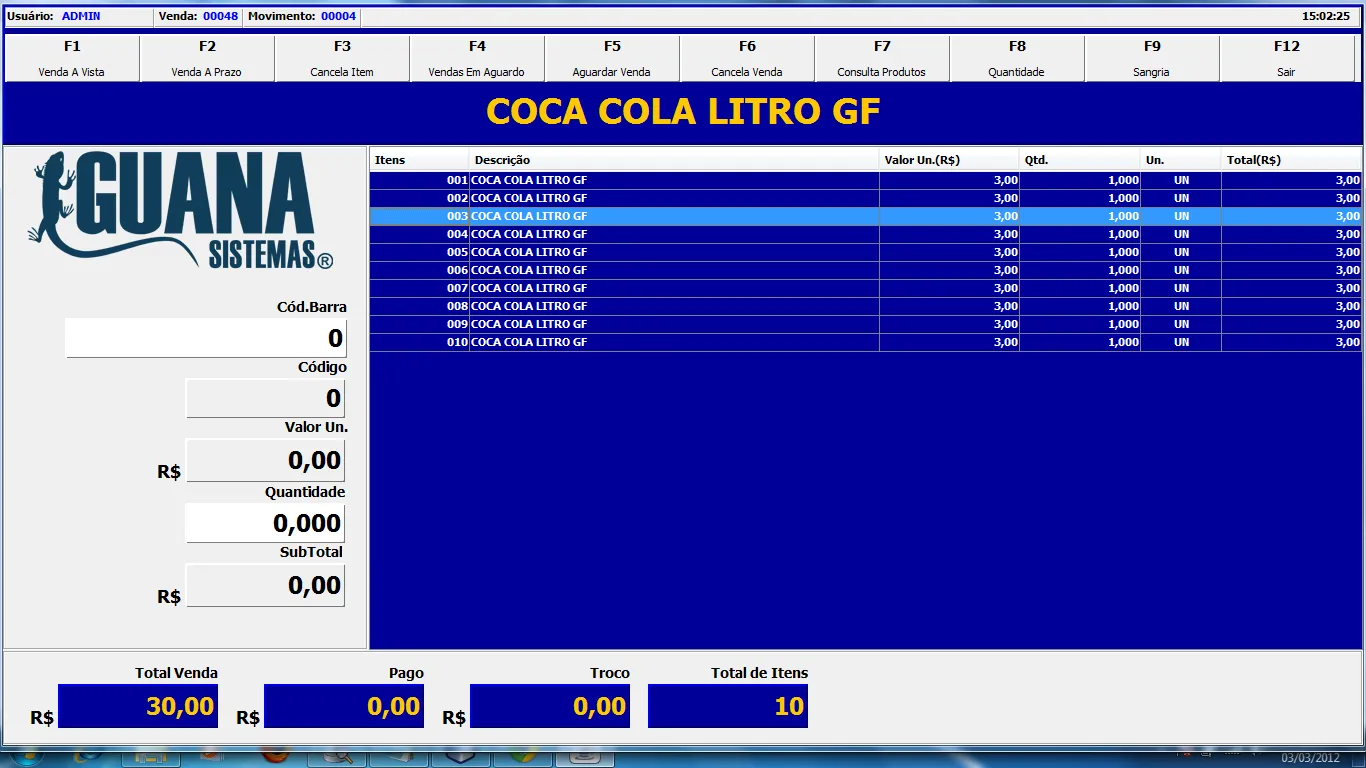Screen dimensions: 1366x768
Task: Open F4 Vendas Em Aguardo
Action: [477, 59]
